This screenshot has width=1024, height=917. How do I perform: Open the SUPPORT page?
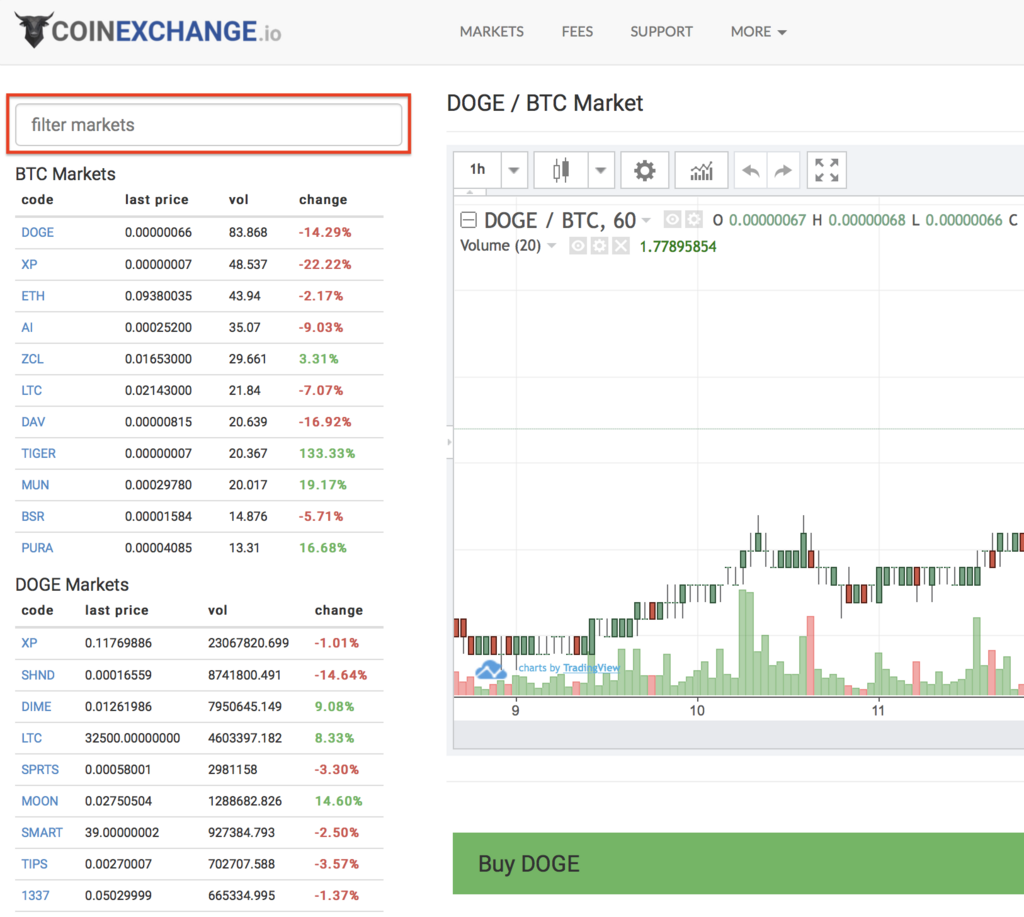[x=661, y=31]
